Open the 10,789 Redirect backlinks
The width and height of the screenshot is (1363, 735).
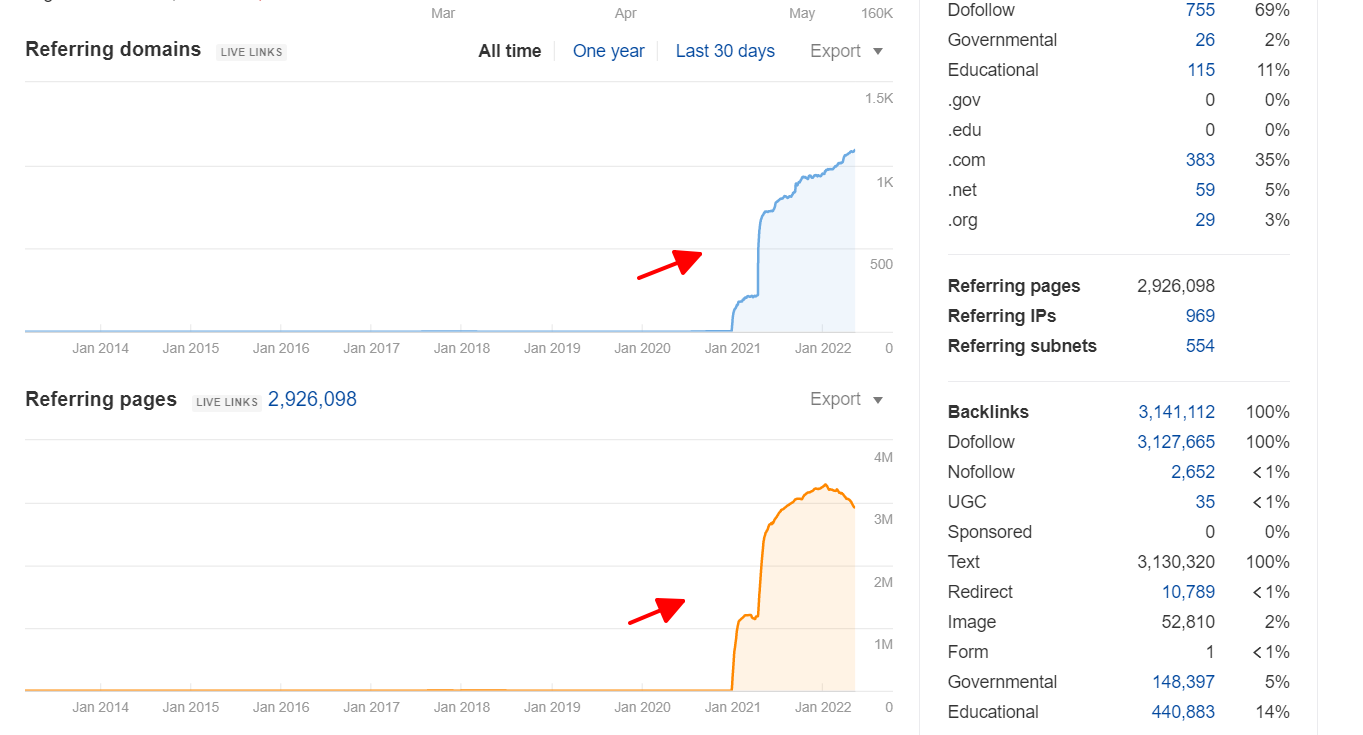click(x=1188, y=592)
